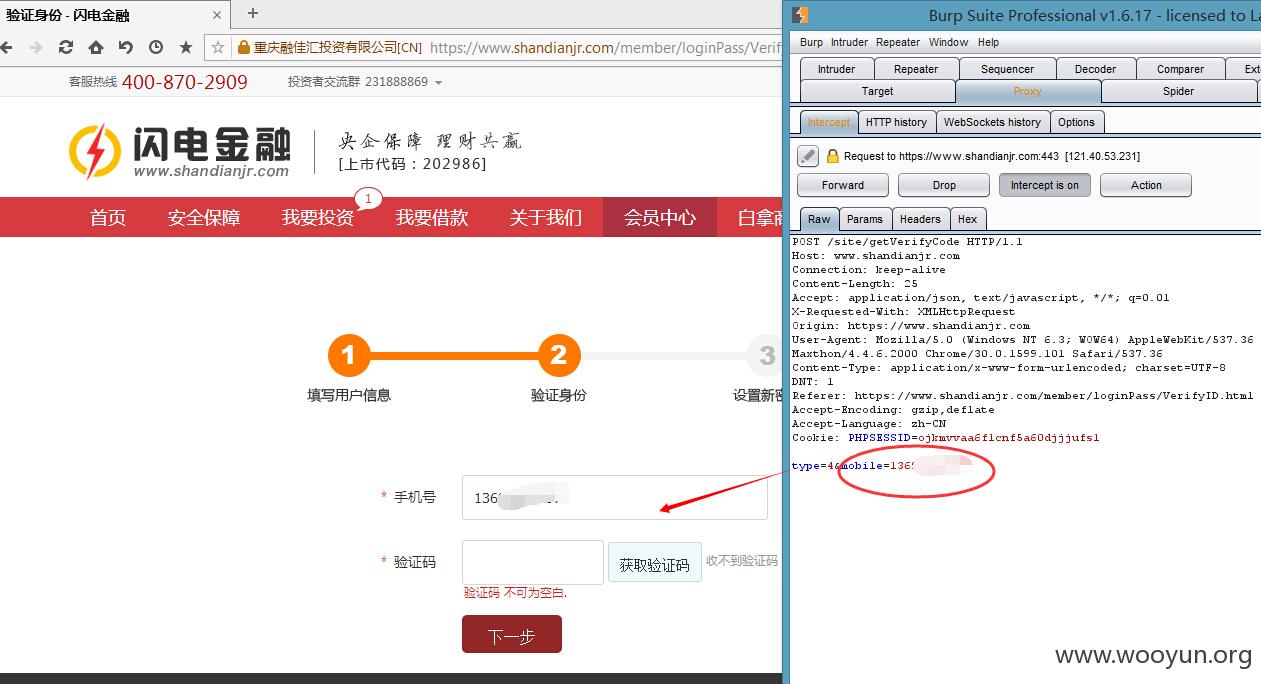Open the Window menu
Screen dimensions: 1261x684
click(x=948, y=42)
